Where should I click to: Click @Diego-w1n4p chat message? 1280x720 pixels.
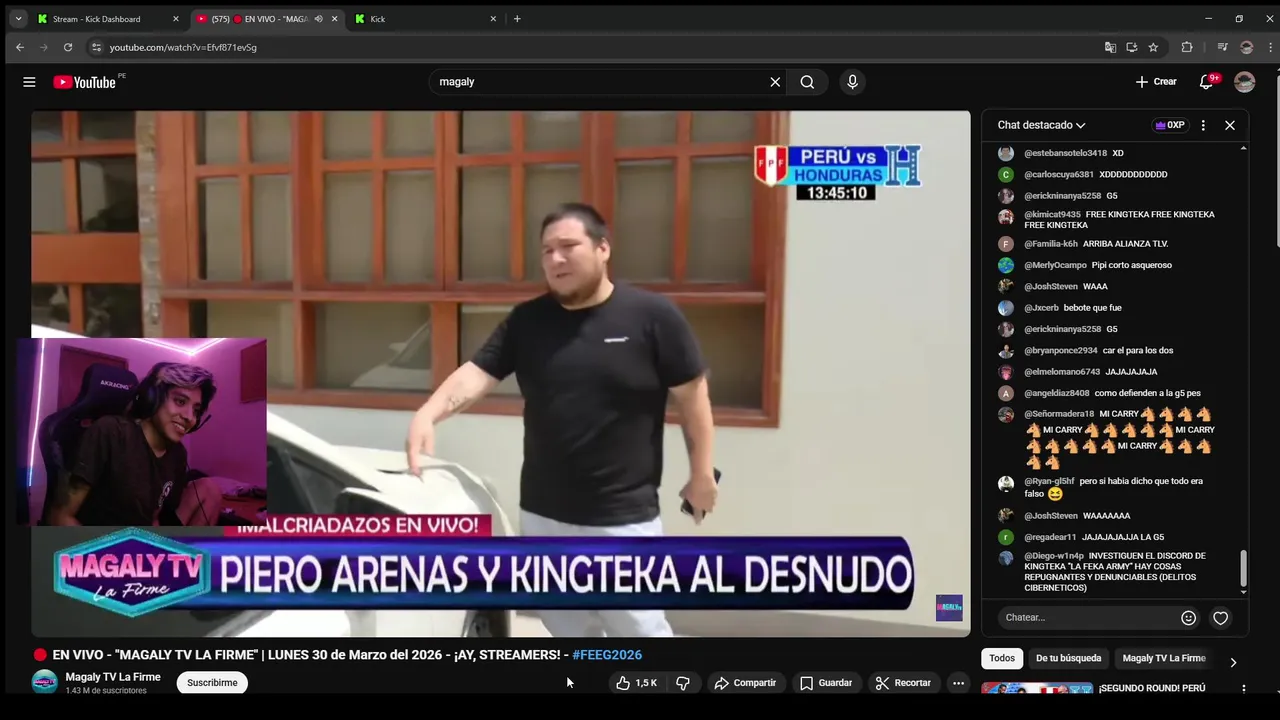click(1115, 572)
